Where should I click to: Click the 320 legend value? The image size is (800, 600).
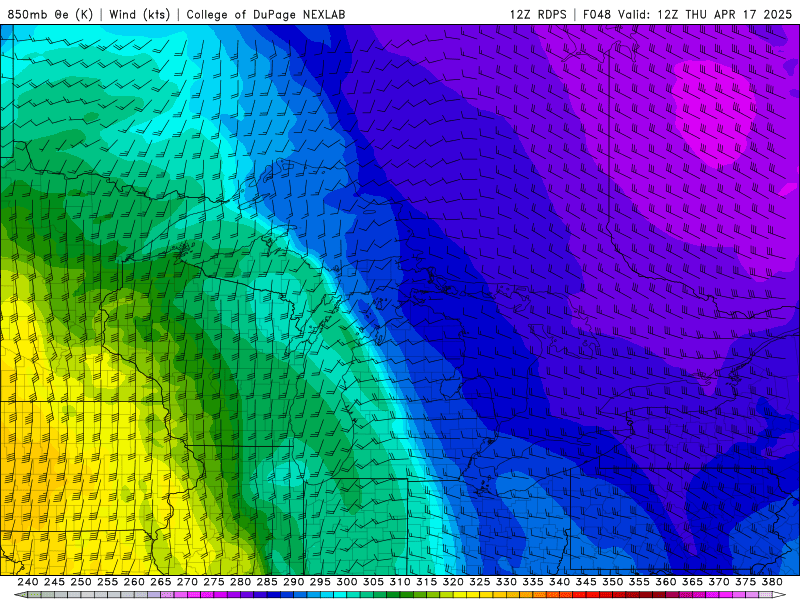453,582
